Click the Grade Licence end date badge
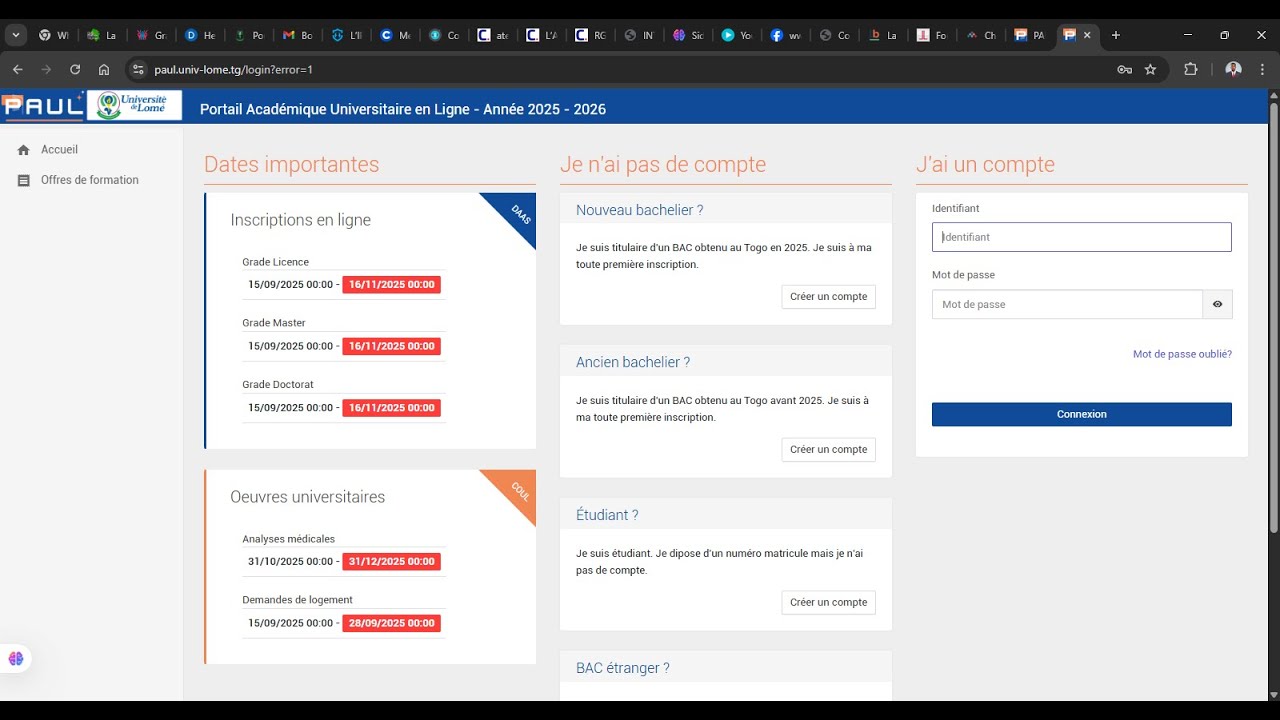 [391, 285]
